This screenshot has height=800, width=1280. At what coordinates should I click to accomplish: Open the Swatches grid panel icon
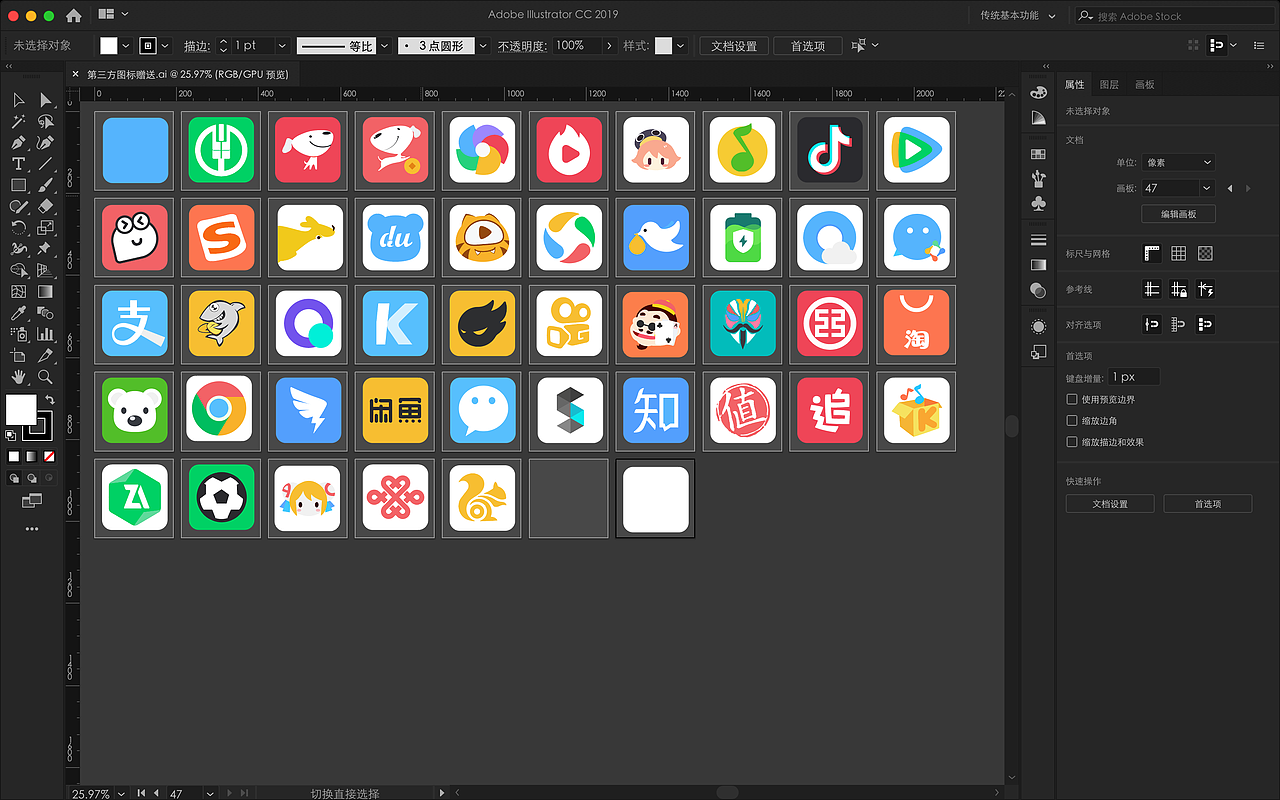pyautogui.click(x=1038, y=154)
